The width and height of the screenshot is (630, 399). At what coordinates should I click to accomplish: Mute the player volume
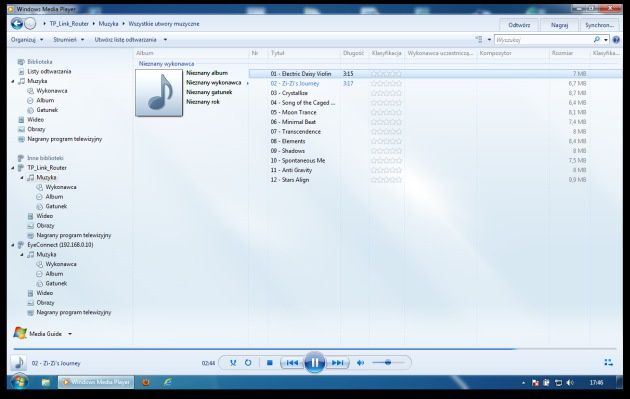coord(360,363)
